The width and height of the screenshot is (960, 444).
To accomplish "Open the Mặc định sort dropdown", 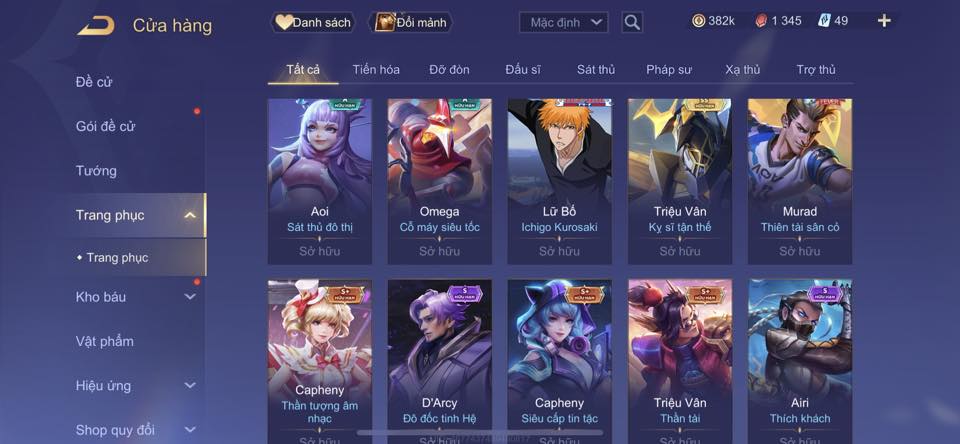I will point(564,23).
